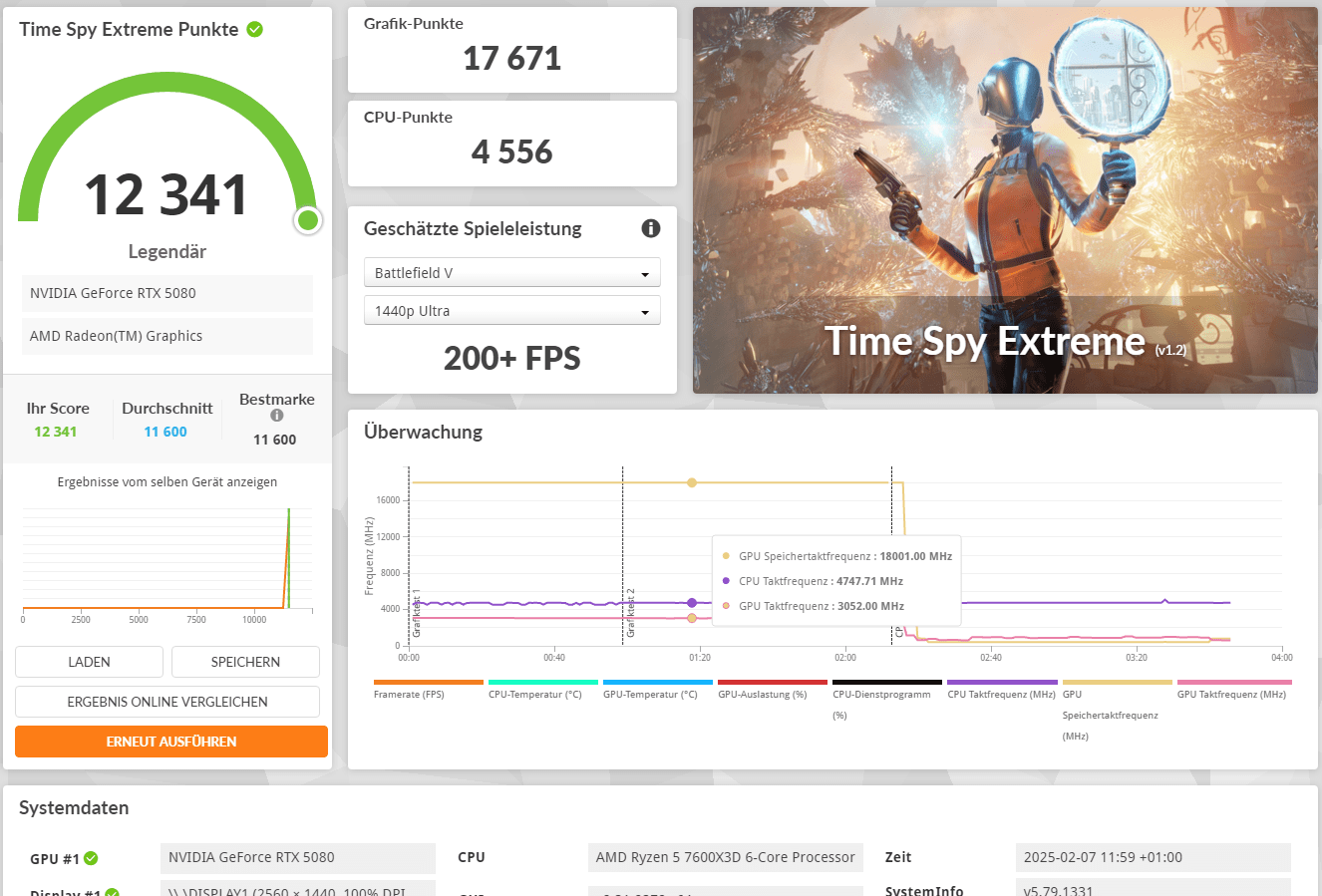Click the Überwachung heading
The height and width of the screenshot is (896, 1322).
click(424, 432)
